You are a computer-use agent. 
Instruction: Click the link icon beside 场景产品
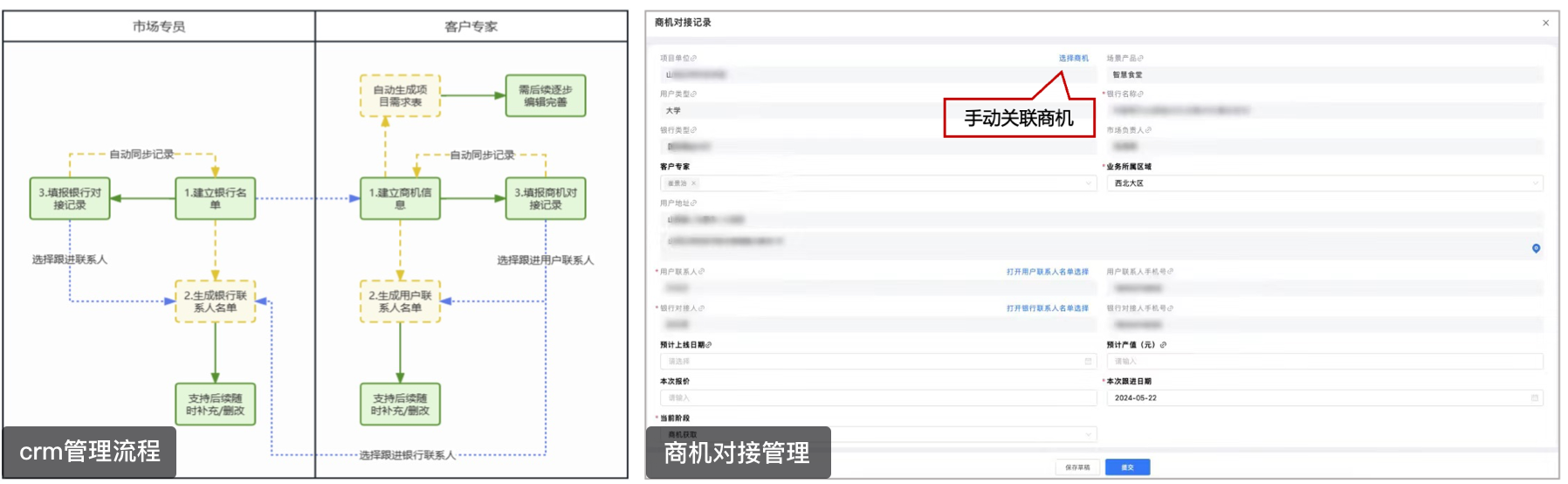[1139, 59]
